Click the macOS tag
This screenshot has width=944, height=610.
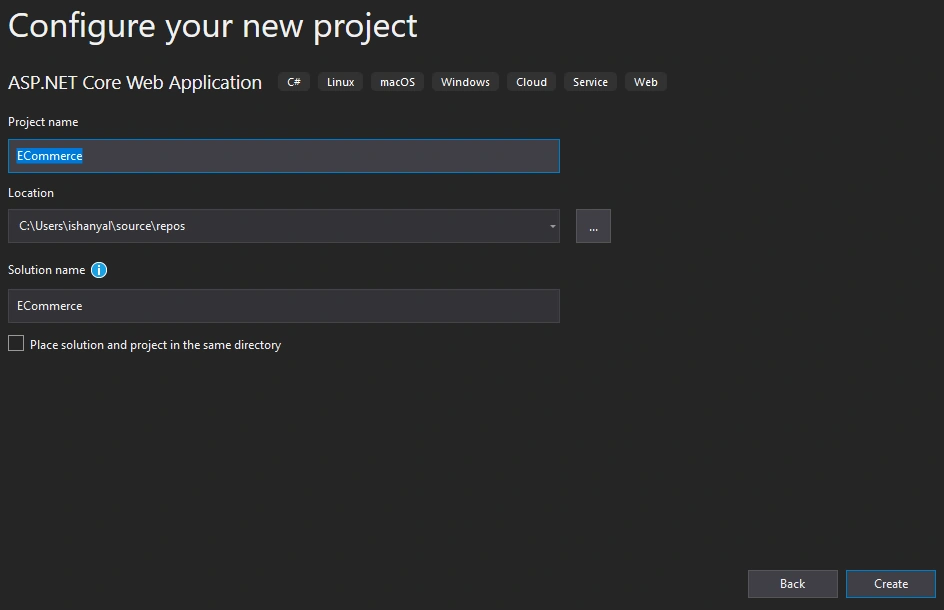tap(397, 82)
